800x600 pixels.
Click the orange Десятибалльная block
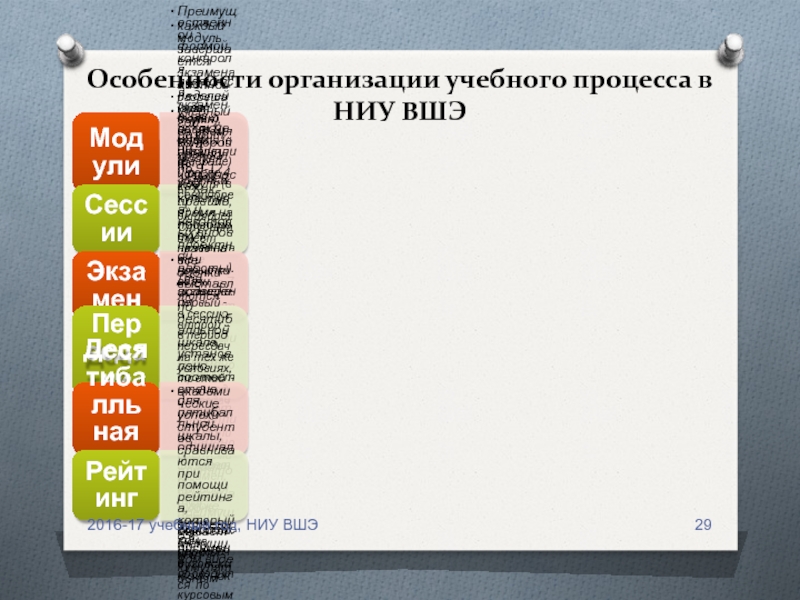(x=116, y=416)
